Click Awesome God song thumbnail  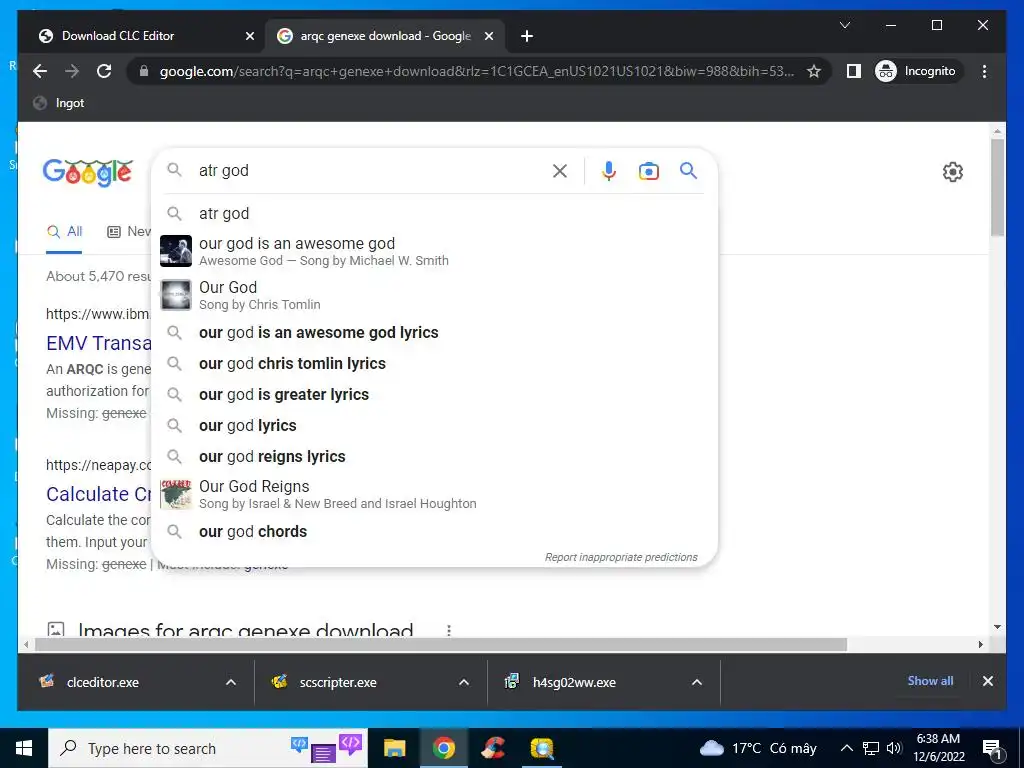coord(176,251)
